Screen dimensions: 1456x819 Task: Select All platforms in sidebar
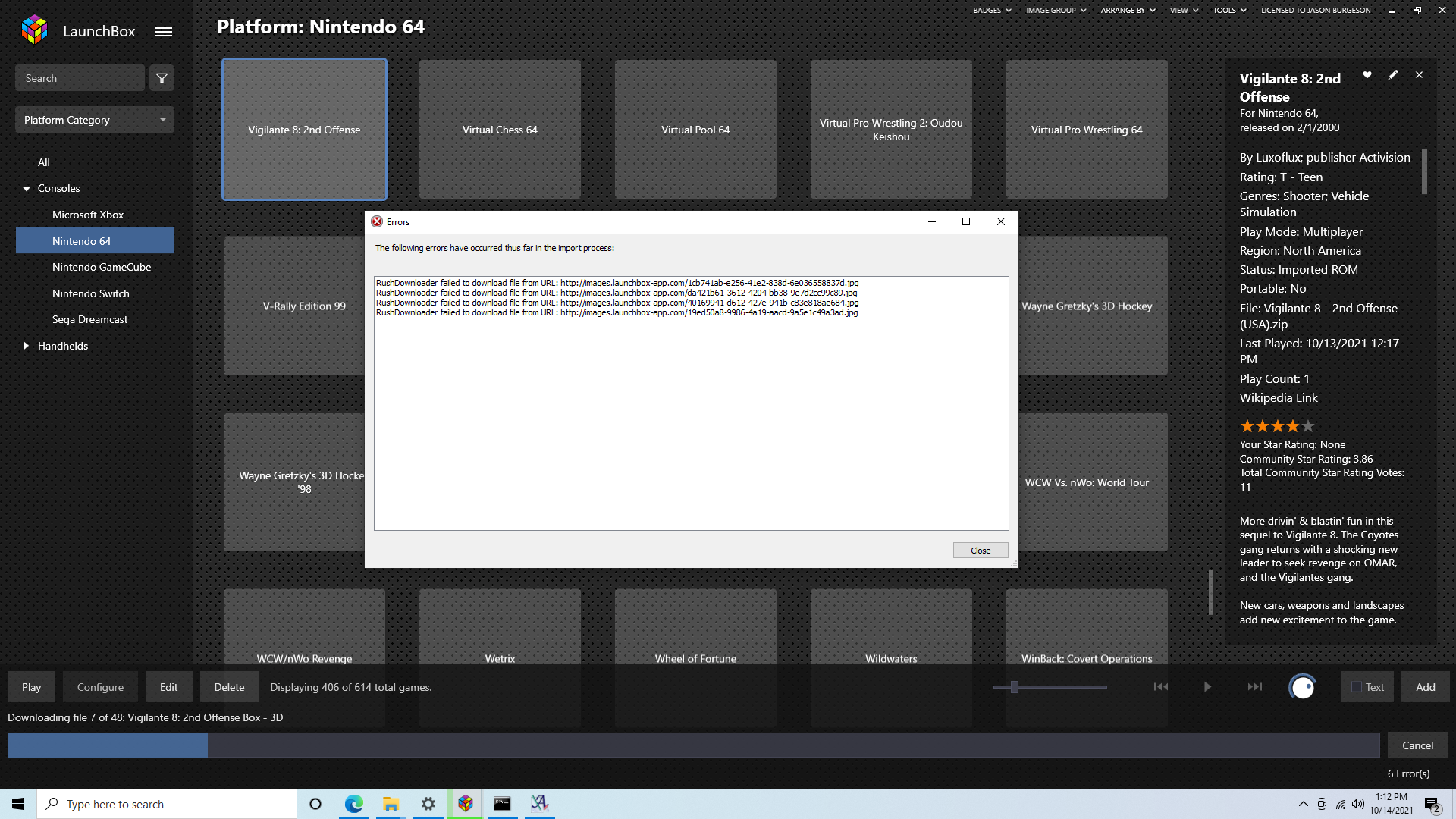click(x=44, y=162)
